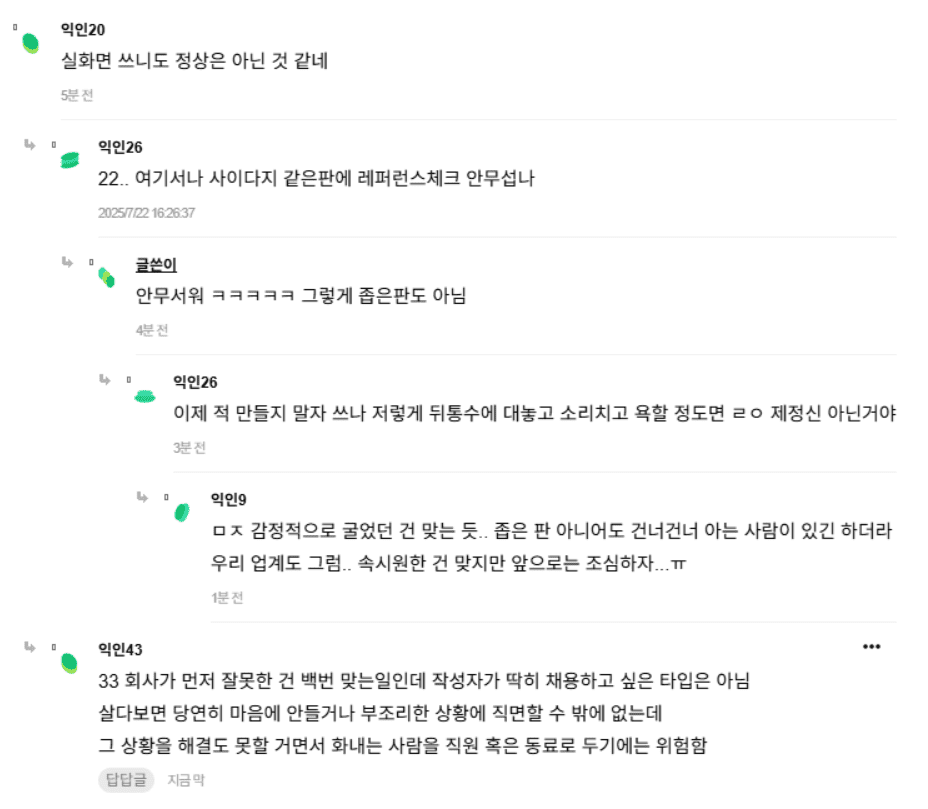Click reply arrow icon beside 글쓴이
Image resolution: width=928 pixels, height=809 pixels.
(67, 262)
